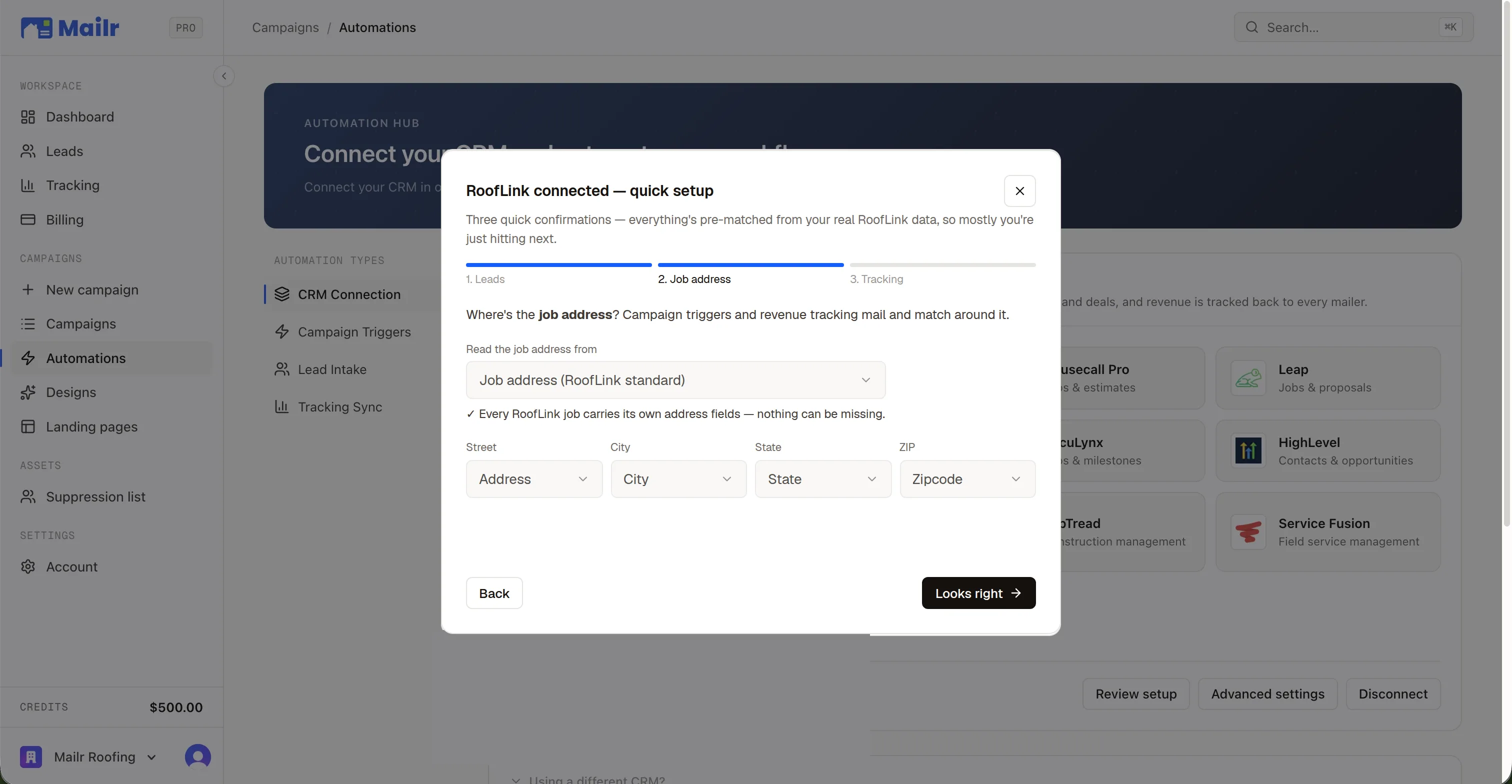The height and width of the screenshot is (784, 1512).
Task: Open the Campaigns sidebar item
Action: tap(111, 324)
